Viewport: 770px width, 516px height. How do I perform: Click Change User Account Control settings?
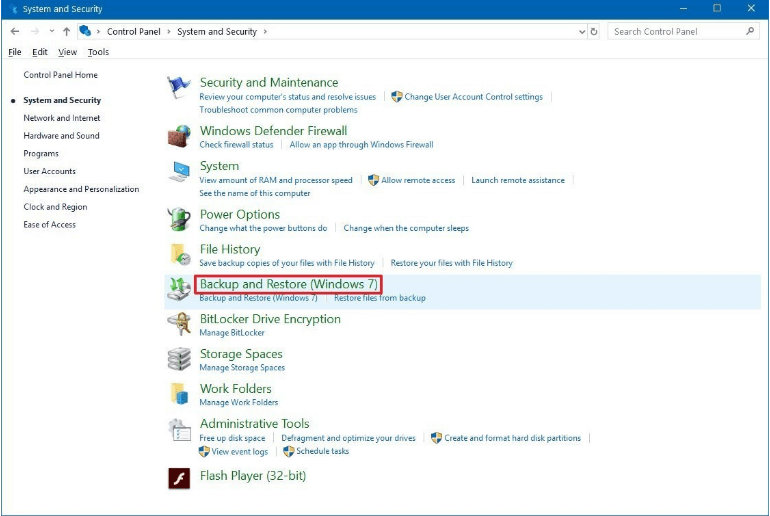coord(473,97)
